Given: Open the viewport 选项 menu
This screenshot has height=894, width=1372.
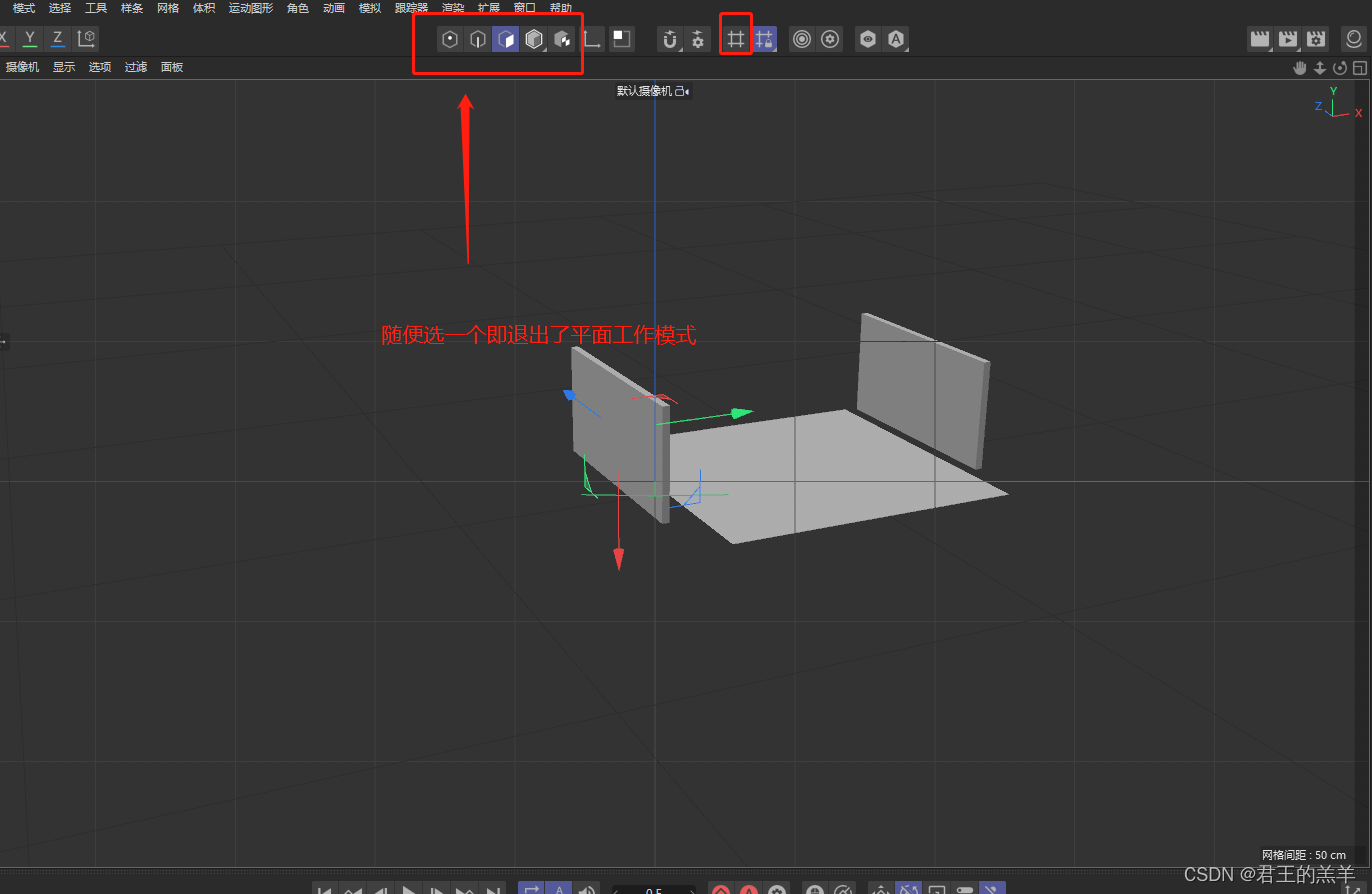Looking at the screenshot, I should [x=100, y=67].
